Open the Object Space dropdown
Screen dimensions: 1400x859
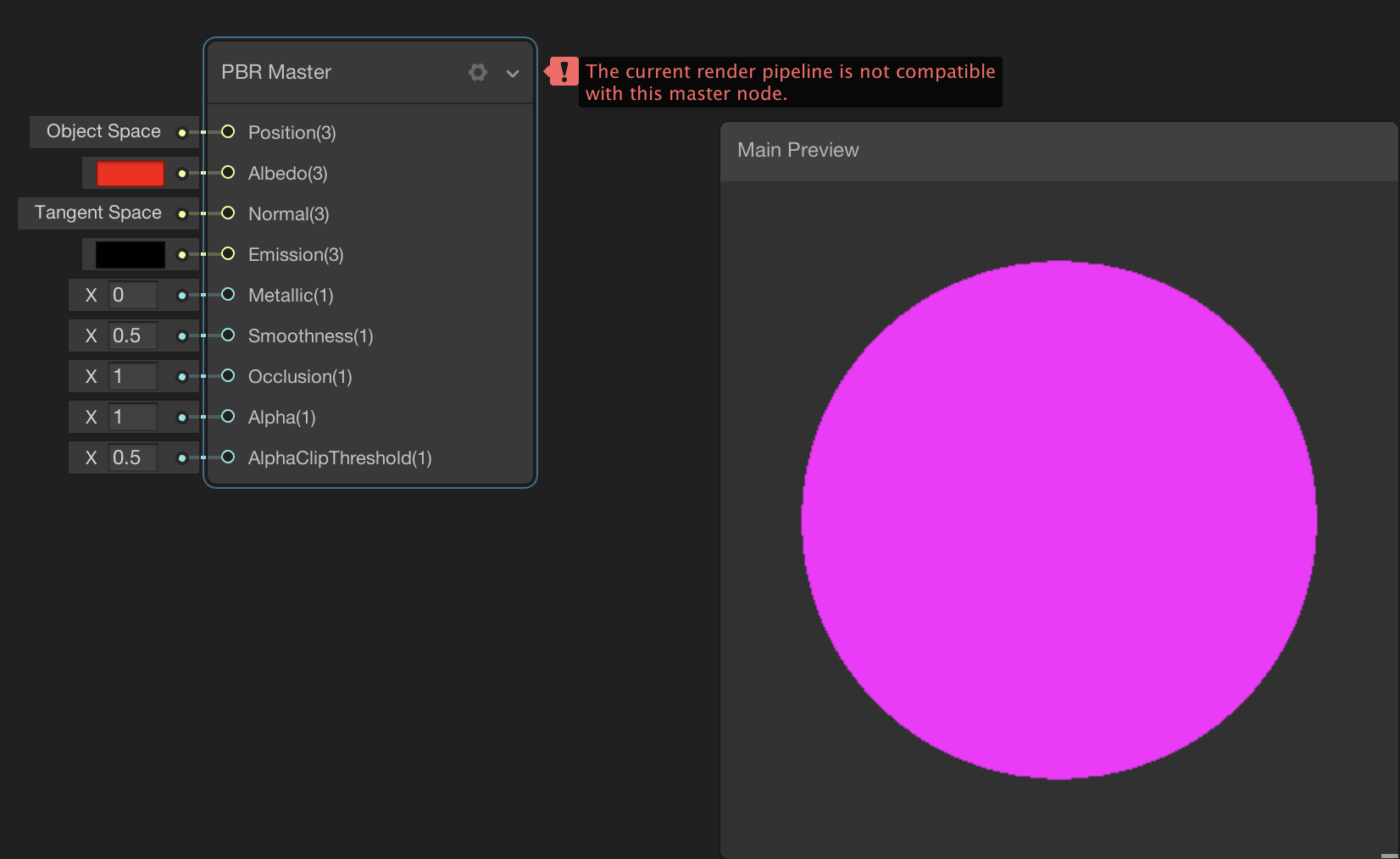[103, 131]
